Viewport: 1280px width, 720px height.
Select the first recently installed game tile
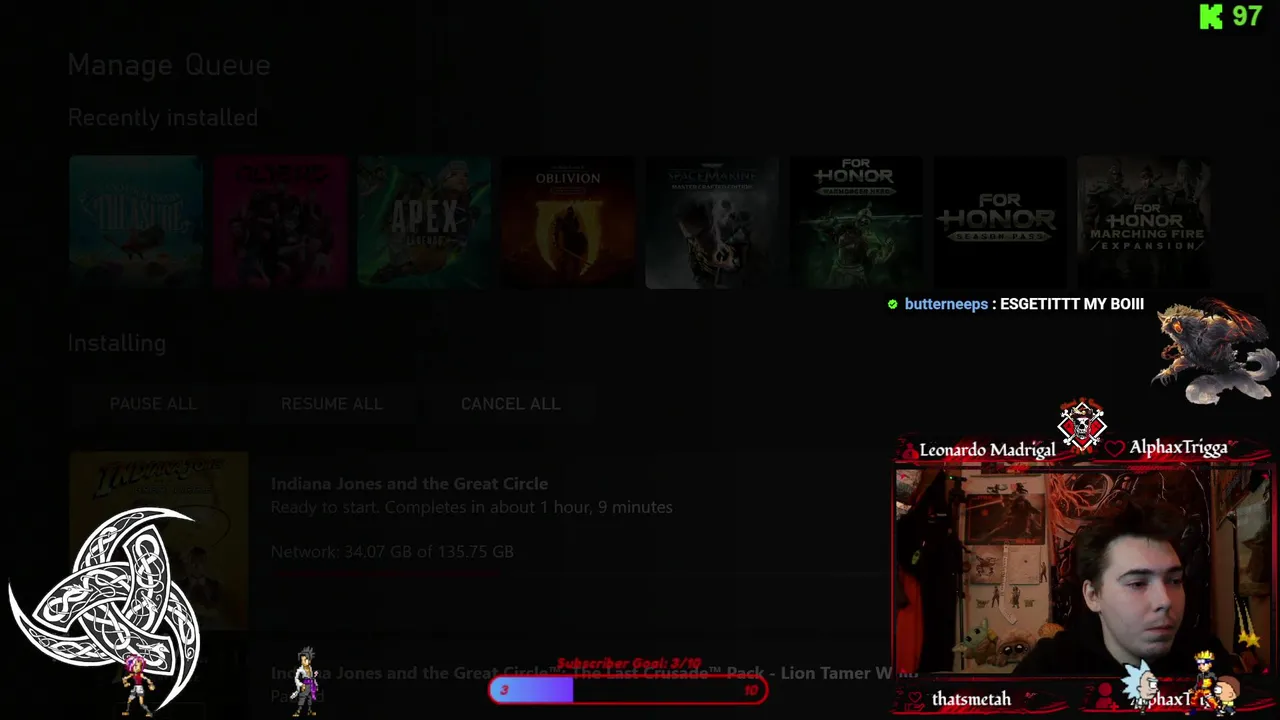coord(136,222)
